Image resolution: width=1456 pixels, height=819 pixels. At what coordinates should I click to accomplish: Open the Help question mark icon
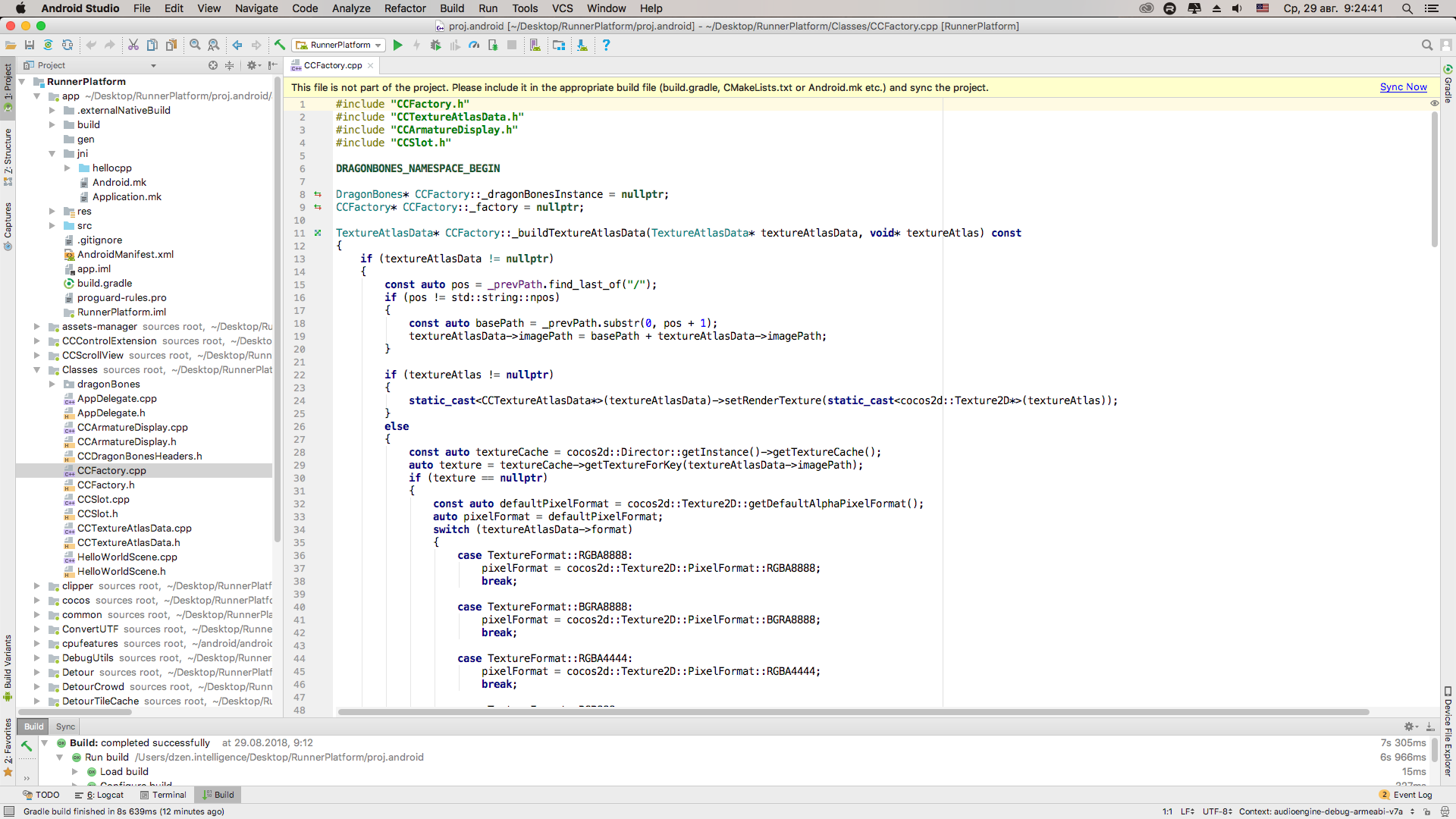click(606, 45)
